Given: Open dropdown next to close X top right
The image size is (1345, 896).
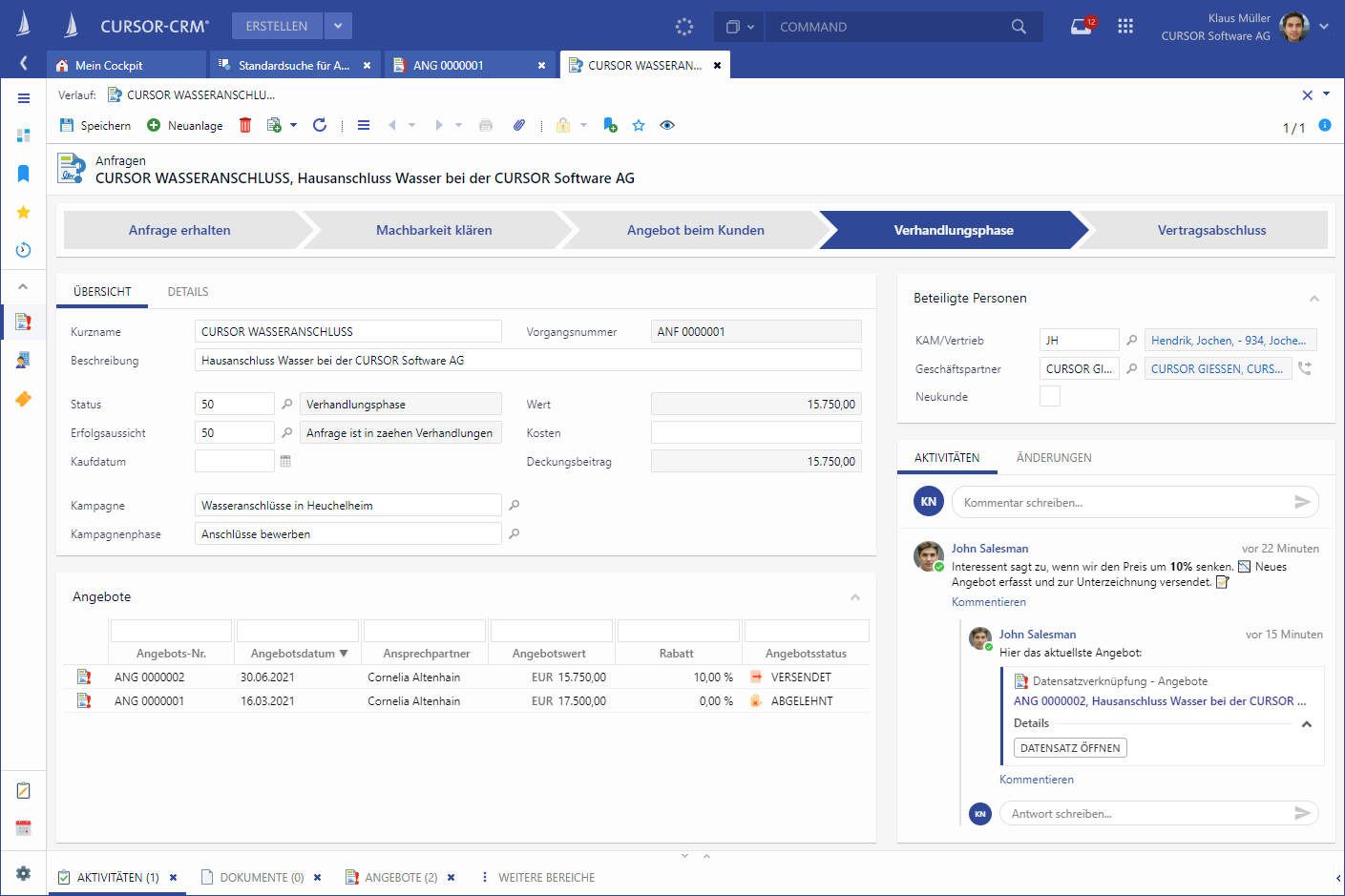Looking at the screenshot, I should [1326, 94].
